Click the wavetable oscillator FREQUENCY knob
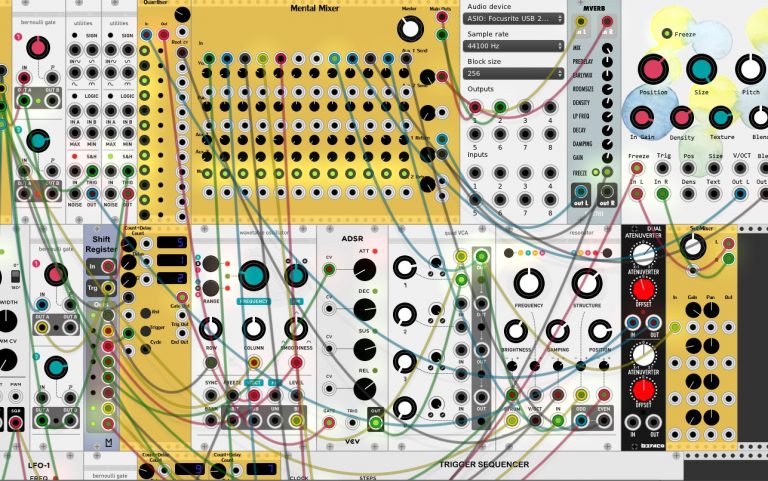 253,276
